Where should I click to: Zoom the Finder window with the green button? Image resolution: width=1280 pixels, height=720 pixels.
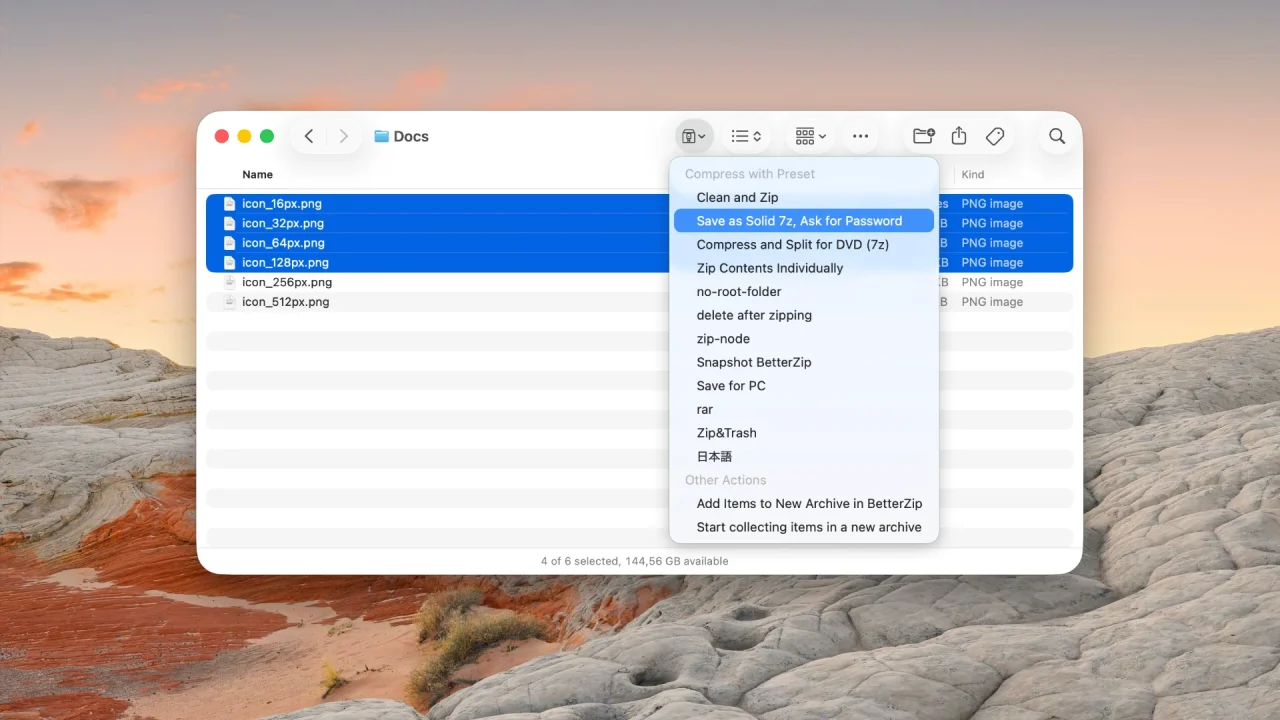(267, 136)
